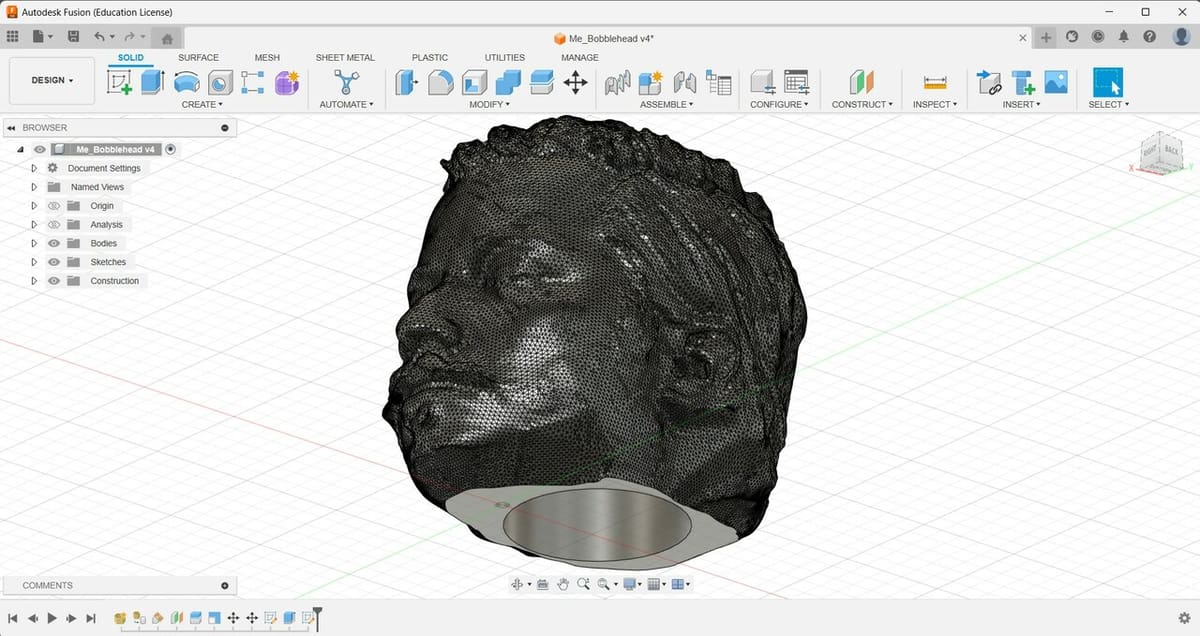Switch to the SURFACE tab

(198, 58)
